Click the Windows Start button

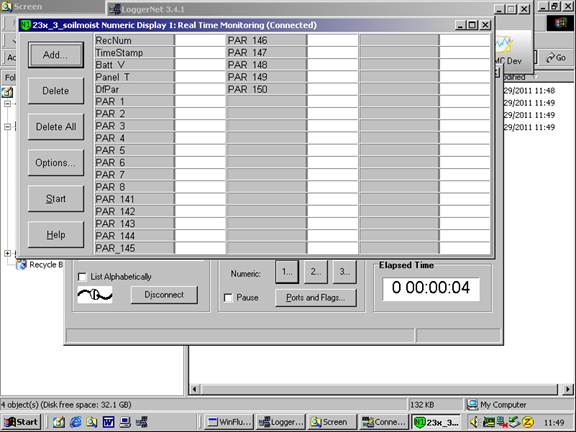pyautogui.click(x=21, y=422)
